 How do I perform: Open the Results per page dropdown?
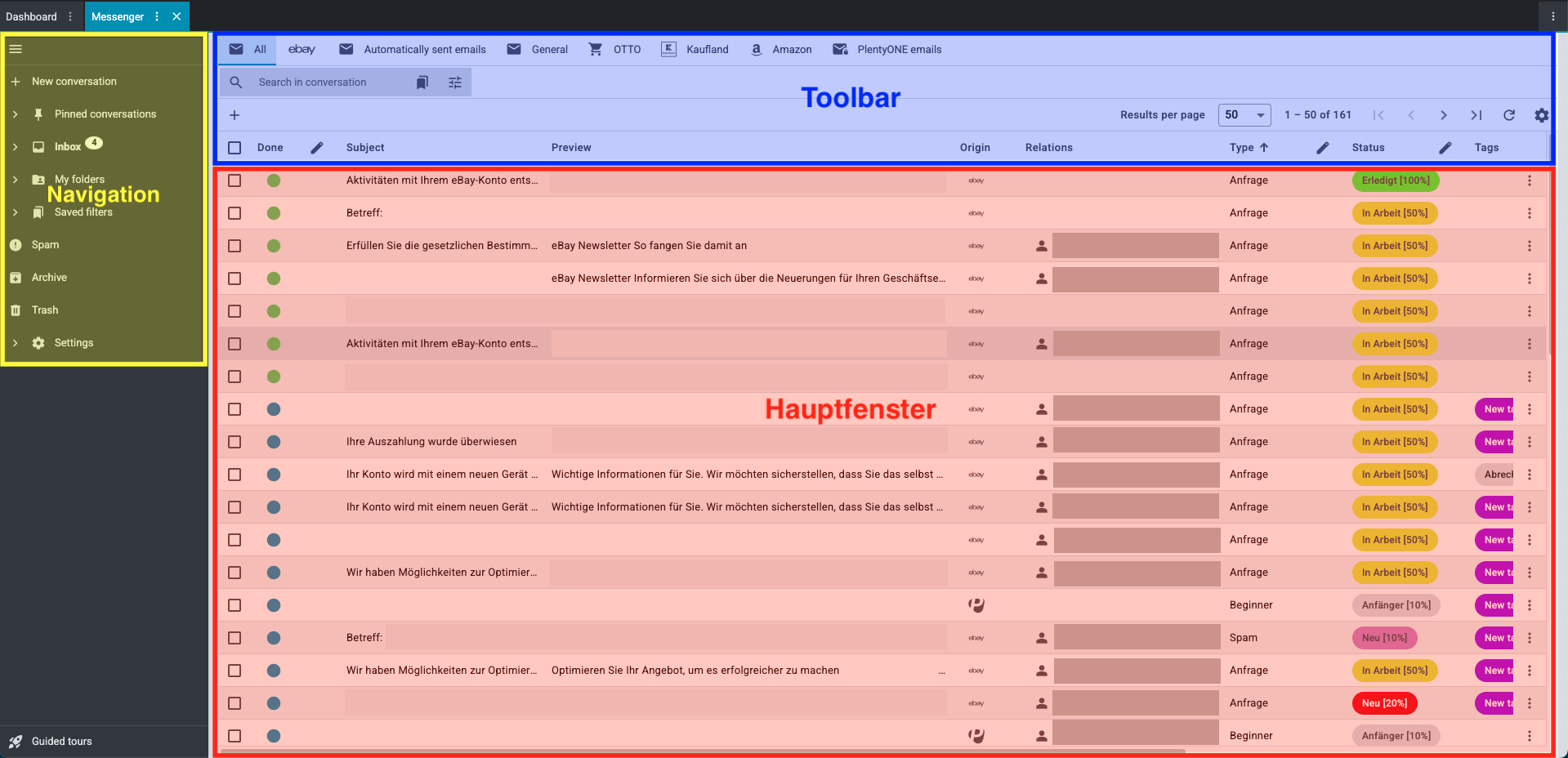coord(1244,115)
